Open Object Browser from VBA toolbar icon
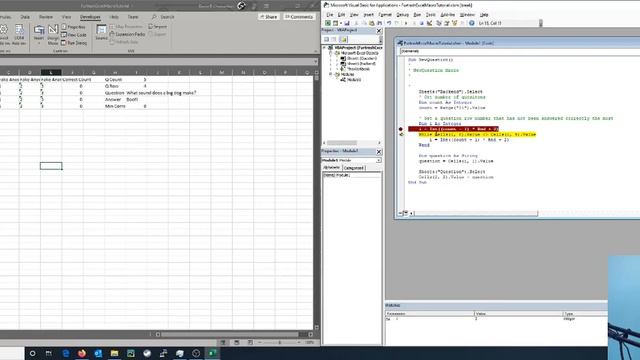The image size is (640, 360). tap(454, 23)
